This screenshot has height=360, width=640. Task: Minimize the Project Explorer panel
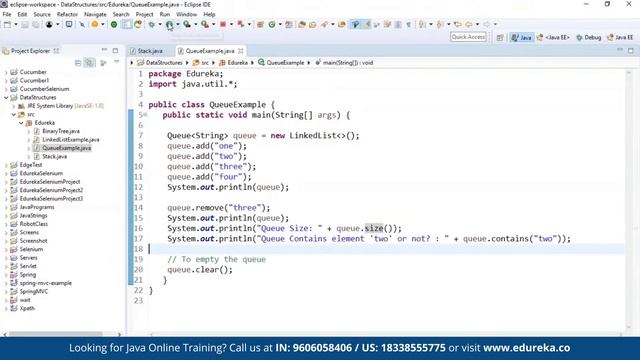tap(104, 50)
